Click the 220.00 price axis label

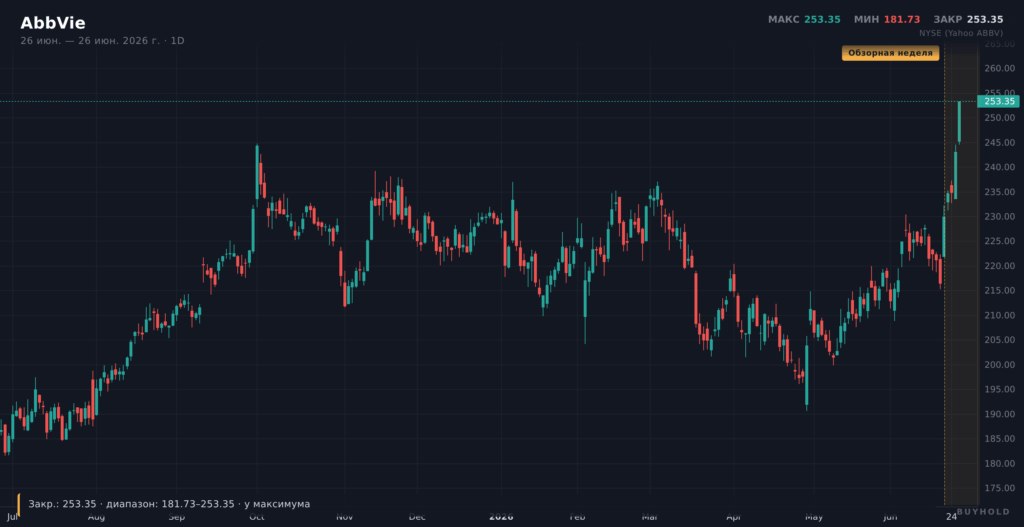coord(999,266)
